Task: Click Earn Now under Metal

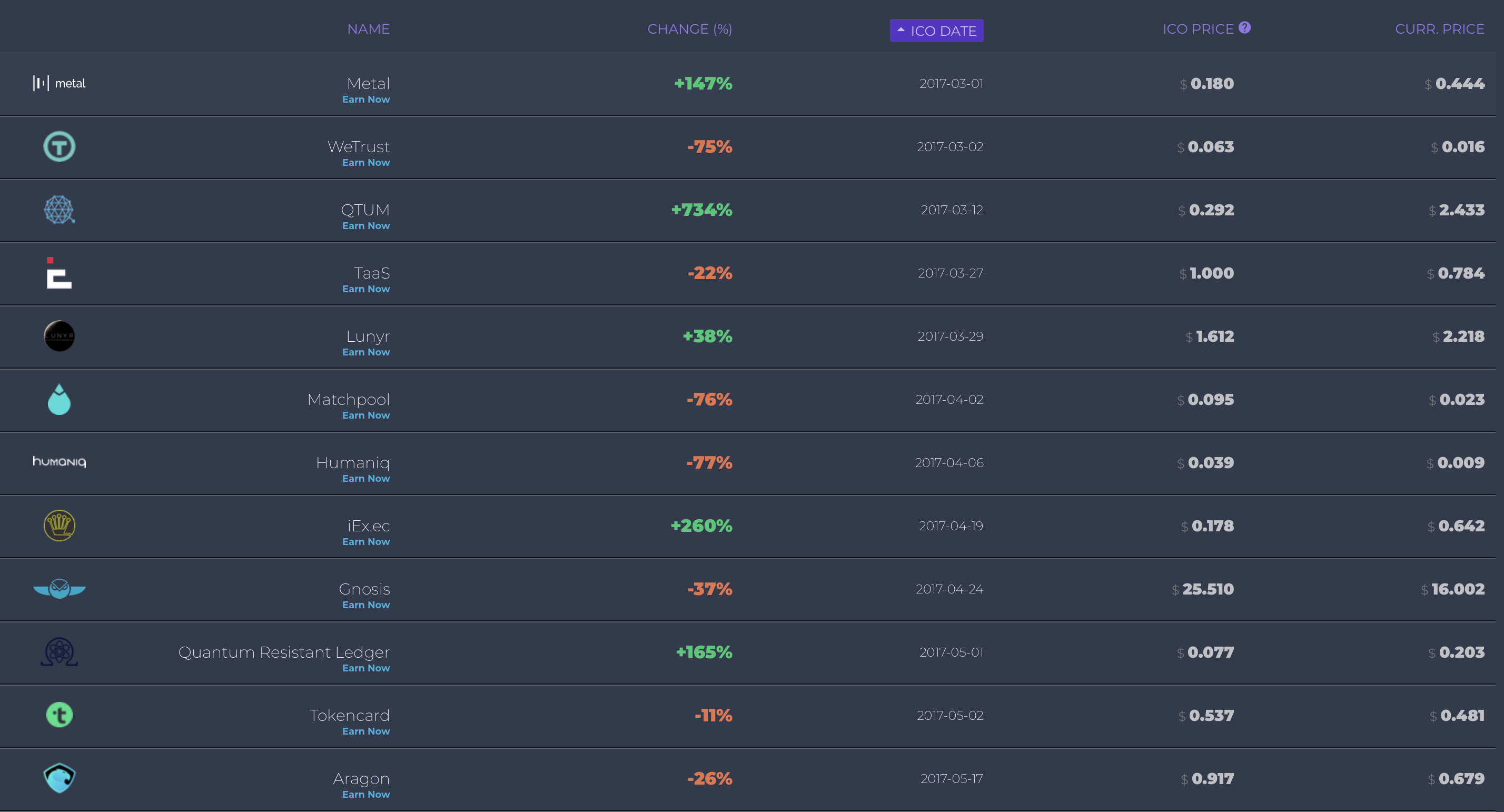Action: coord(365,100)
